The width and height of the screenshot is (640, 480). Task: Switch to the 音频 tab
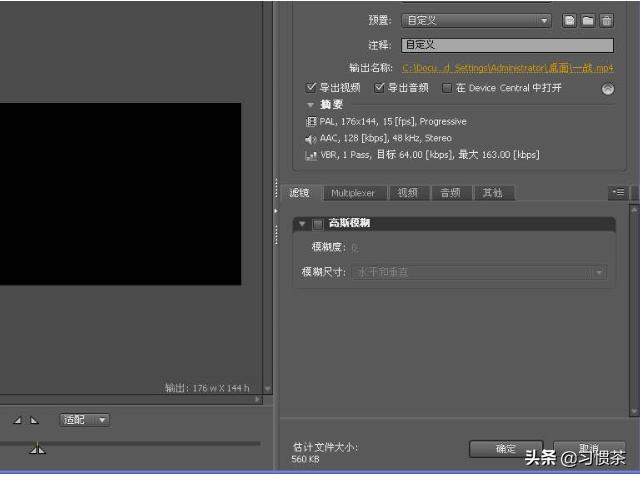pyautogui.click(x=450, y=193)
